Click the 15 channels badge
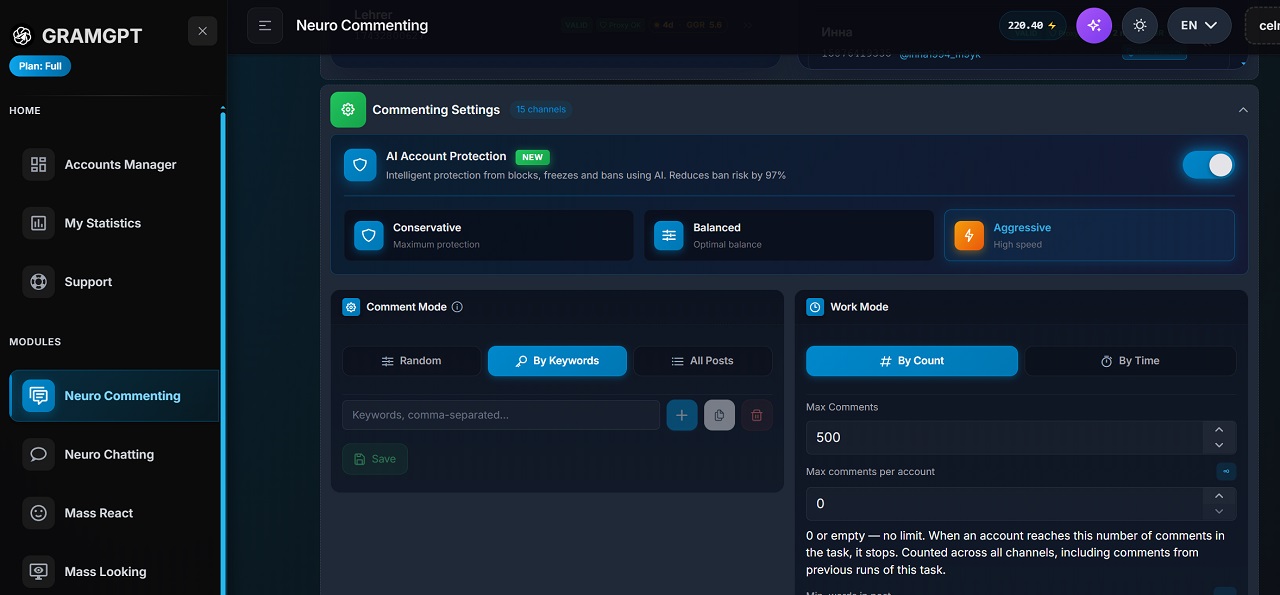 pos(541,109)
